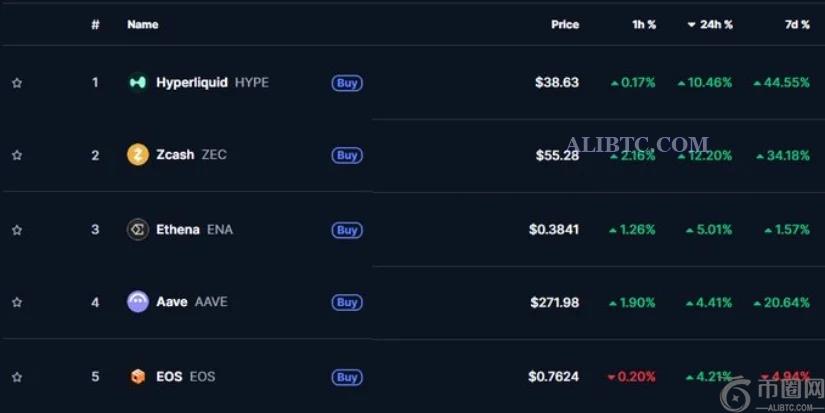Toggle the watchlist star for Zcash
This screenshot has height=413, width=825.
(17, 156)
